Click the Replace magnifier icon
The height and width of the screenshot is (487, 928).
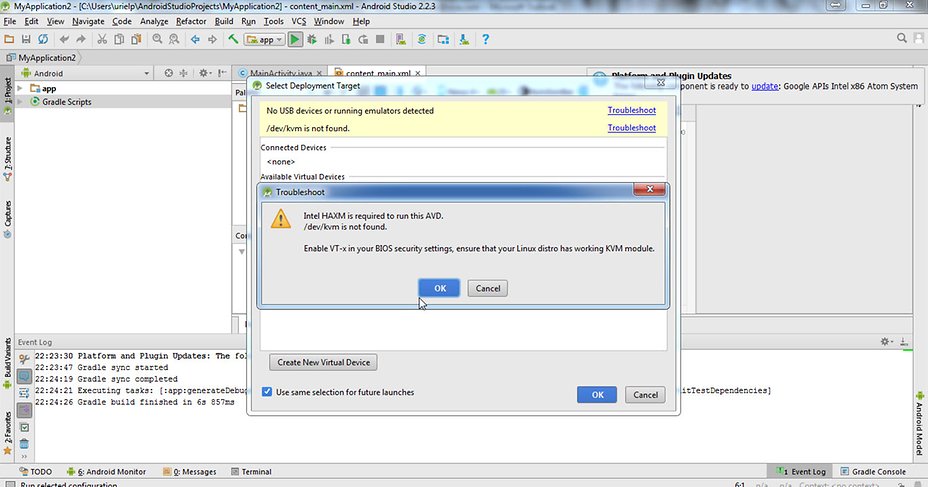point(174,39)
